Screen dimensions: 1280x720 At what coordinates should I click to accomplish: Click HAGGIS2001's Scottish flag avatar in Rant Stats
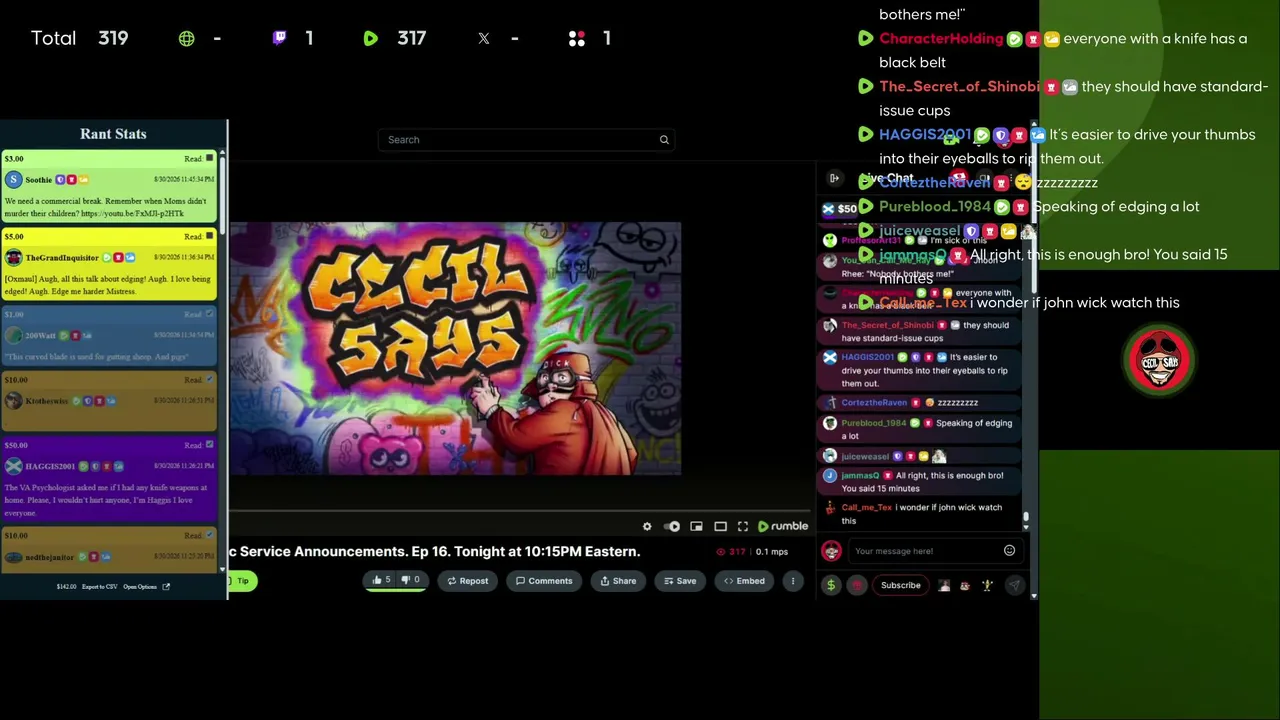click(x=13, y=466)
